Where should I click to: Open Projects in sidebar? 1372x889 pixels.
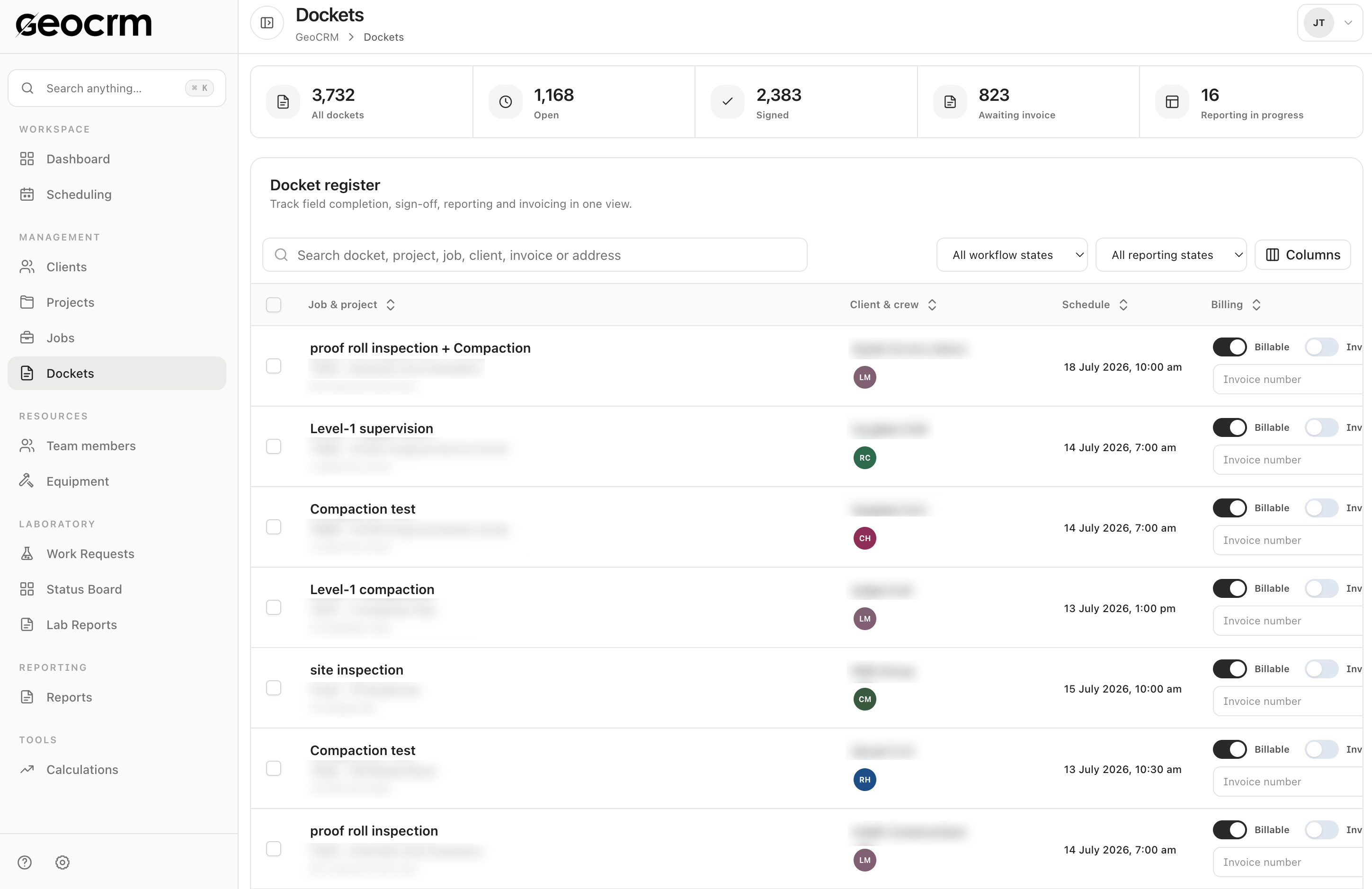point(117,302)
